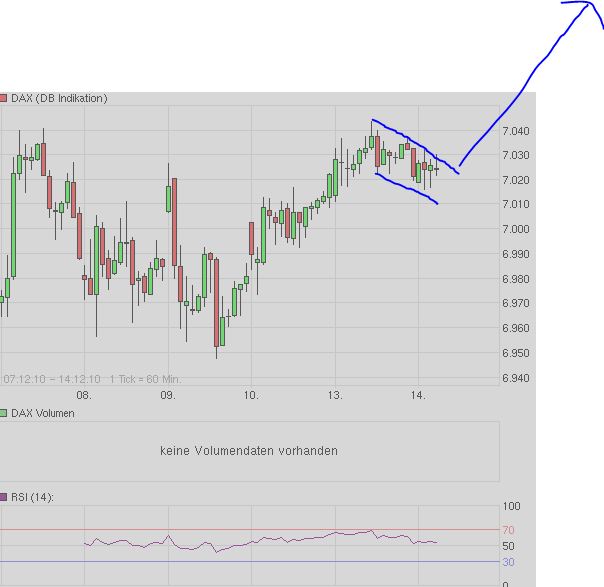The image size is (604, 587).
Task: Click the RSI 50 midline label
Action: [x=508, y=546]
